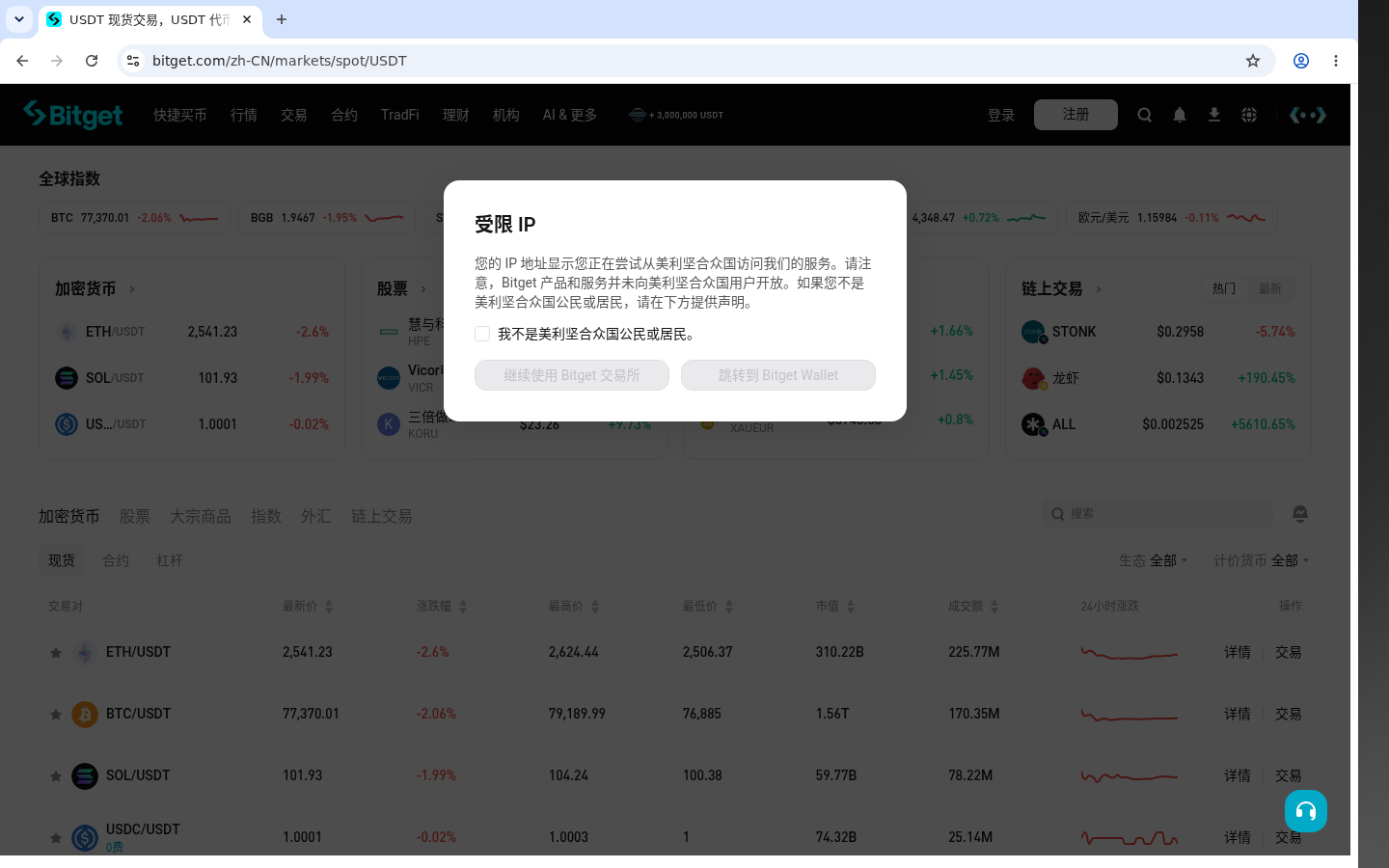Go back to previous page

tap(22, 61)
